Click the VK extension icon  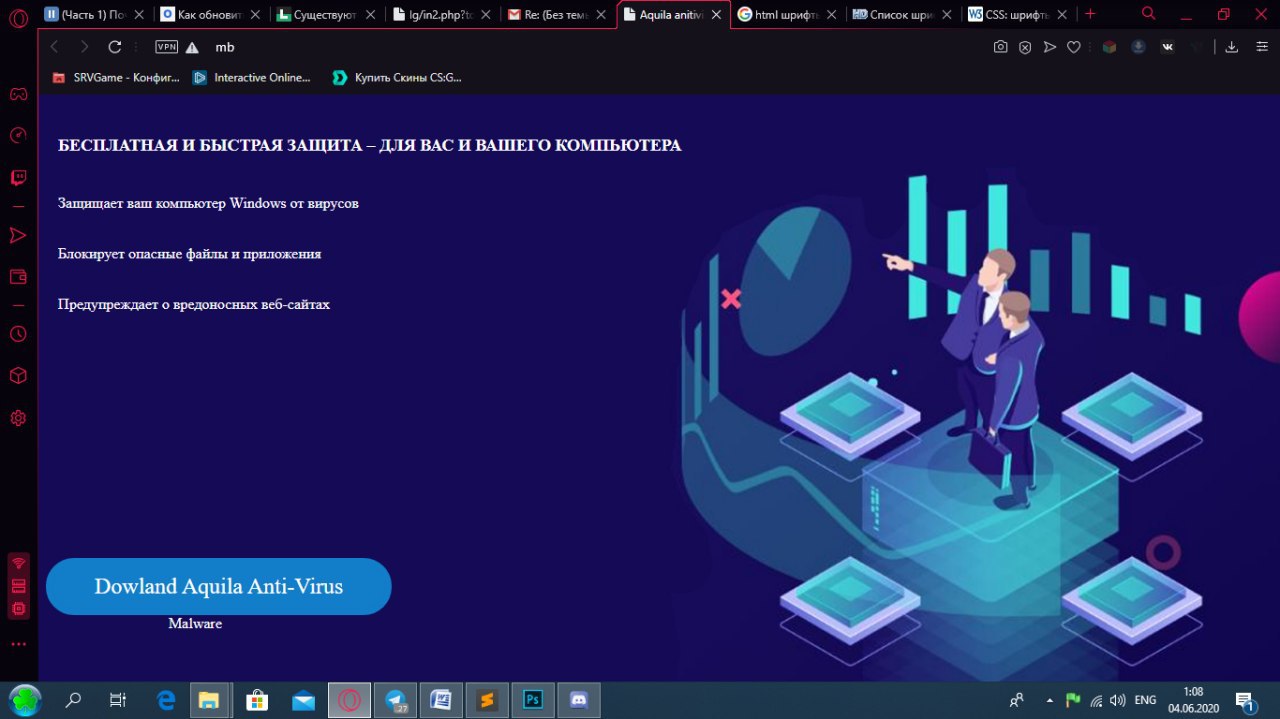coord(1167,47)
